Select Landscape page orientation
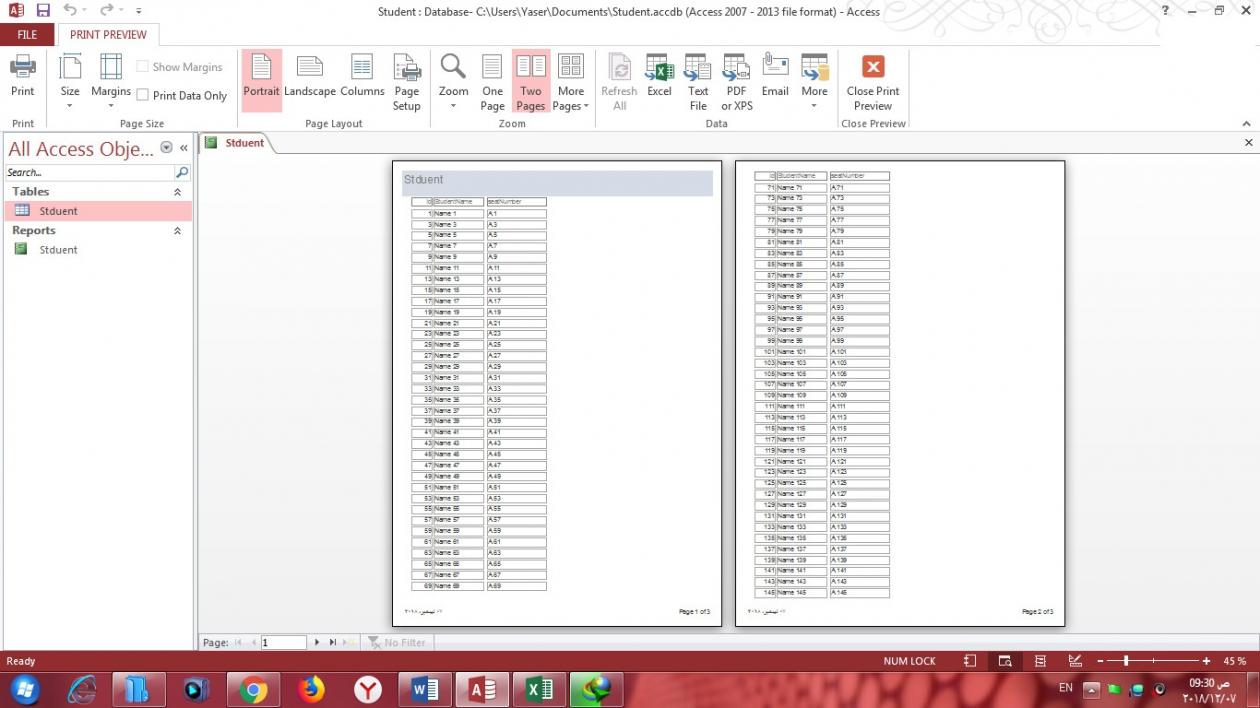 [x=310, y=77]
